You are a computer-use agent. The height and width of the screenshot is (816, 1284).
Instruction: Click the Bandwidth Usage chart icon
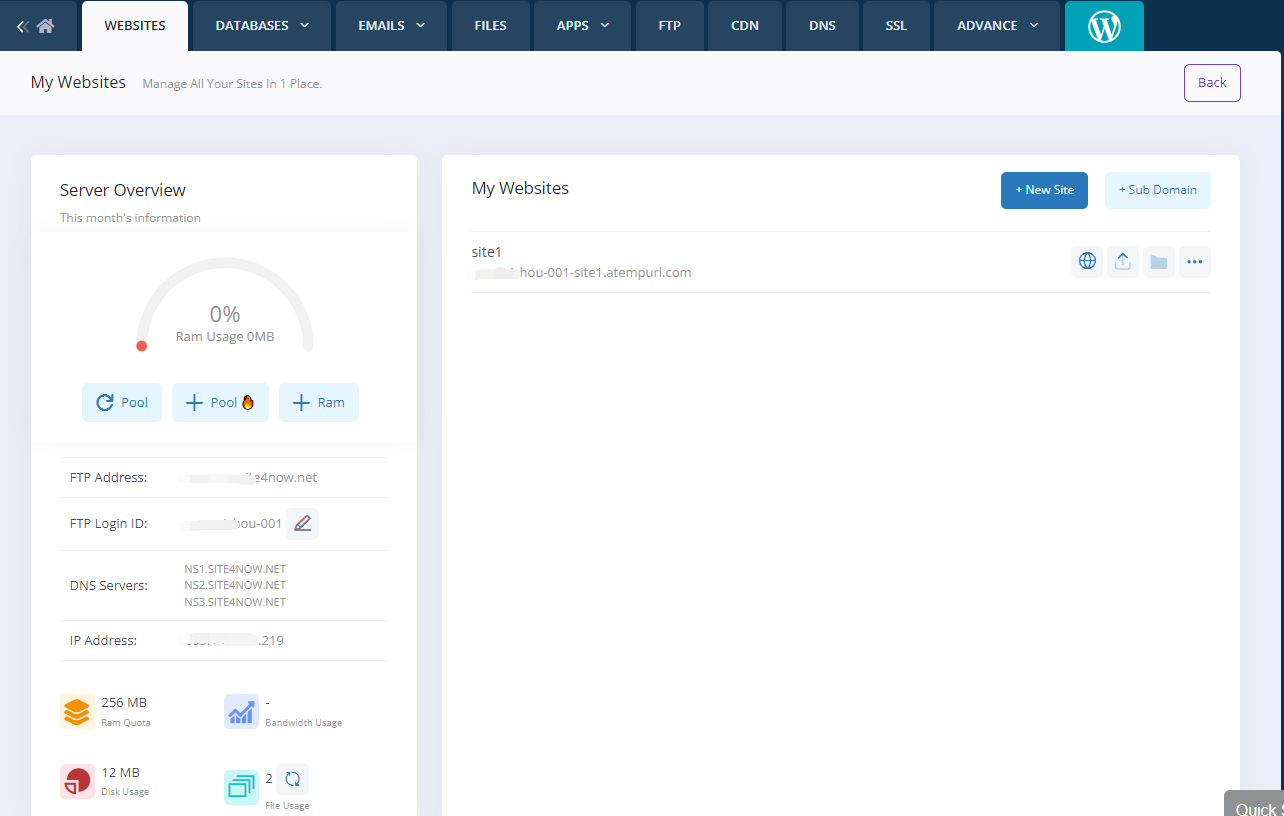coord(241,711)
